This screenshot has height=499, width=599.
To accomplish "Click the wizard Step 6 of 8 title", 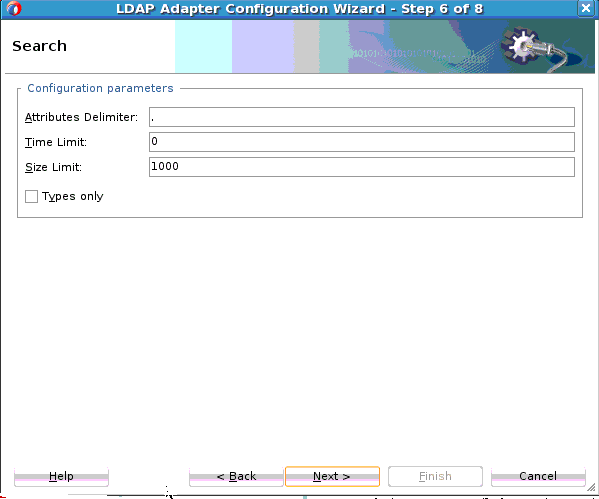I will click(x=300, y=8).
